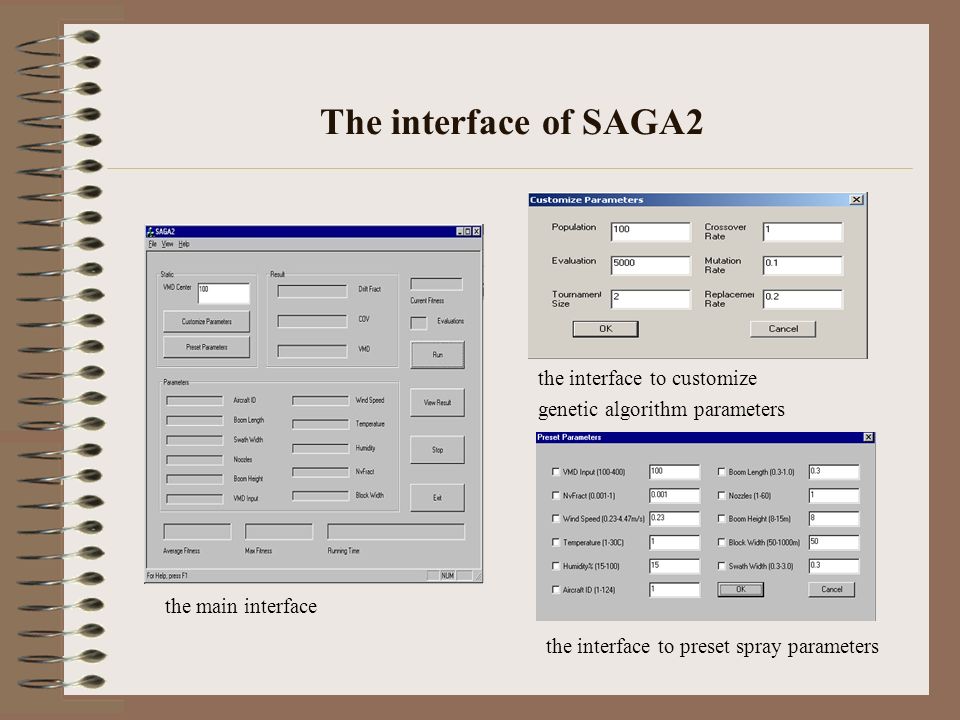Tick the Wind Speed checkbox

[x=556, y=519]
